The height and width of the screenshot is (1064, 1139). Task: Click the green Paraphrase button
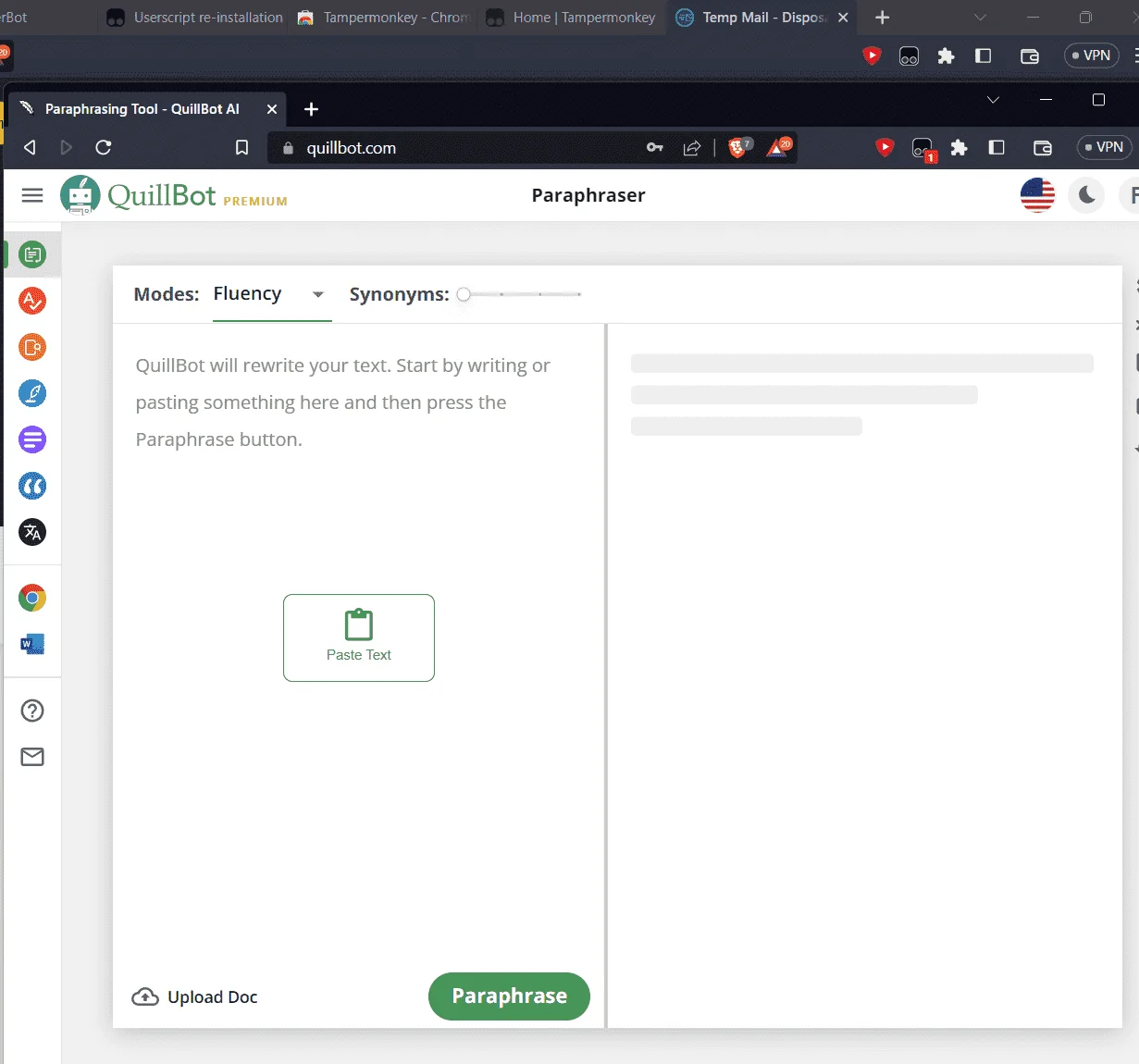pos(509,996)
